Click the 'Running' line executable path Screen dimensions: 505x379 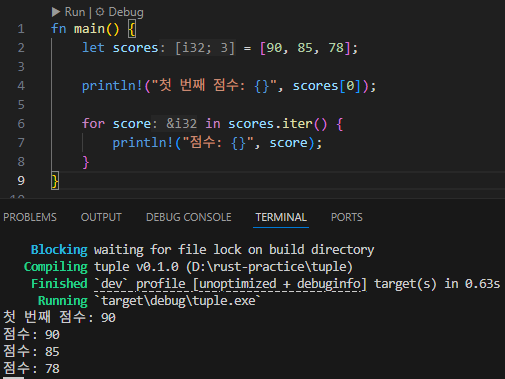pyautogui.click(x=177, y=301)
